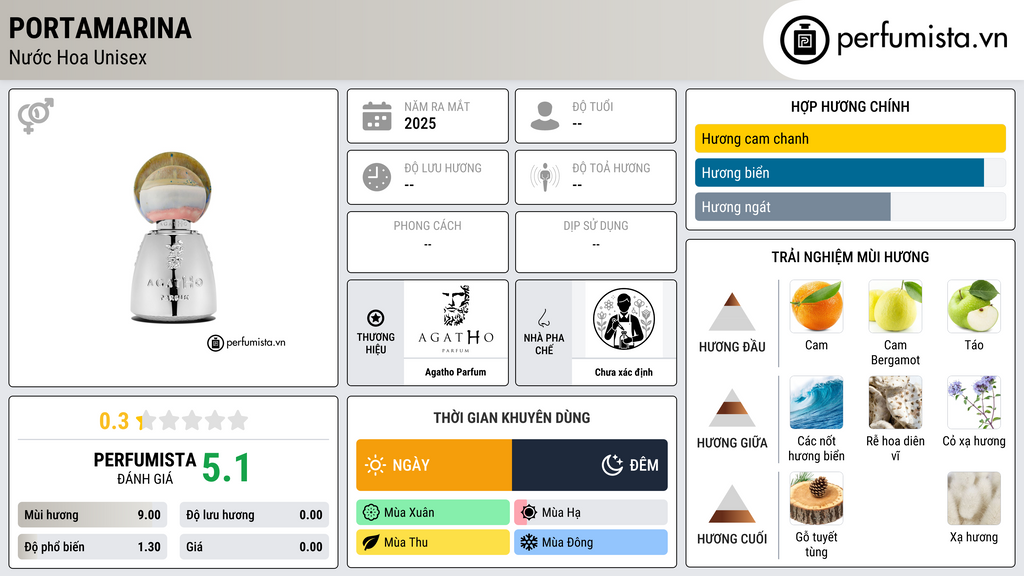Image resolution: width=1024 pixels, height=576 pixels.
Task: Select the Gỗ tuyết tùng note image
Action: point(816,498)
